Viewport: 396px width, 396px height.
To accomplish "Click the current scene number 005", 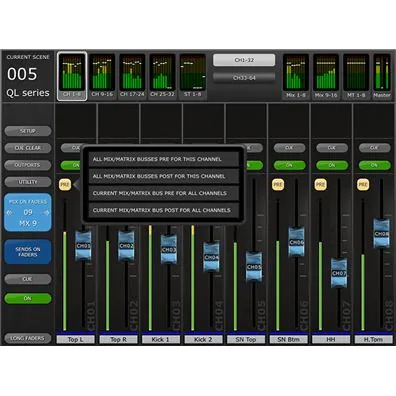I will (x=22, y=74).
